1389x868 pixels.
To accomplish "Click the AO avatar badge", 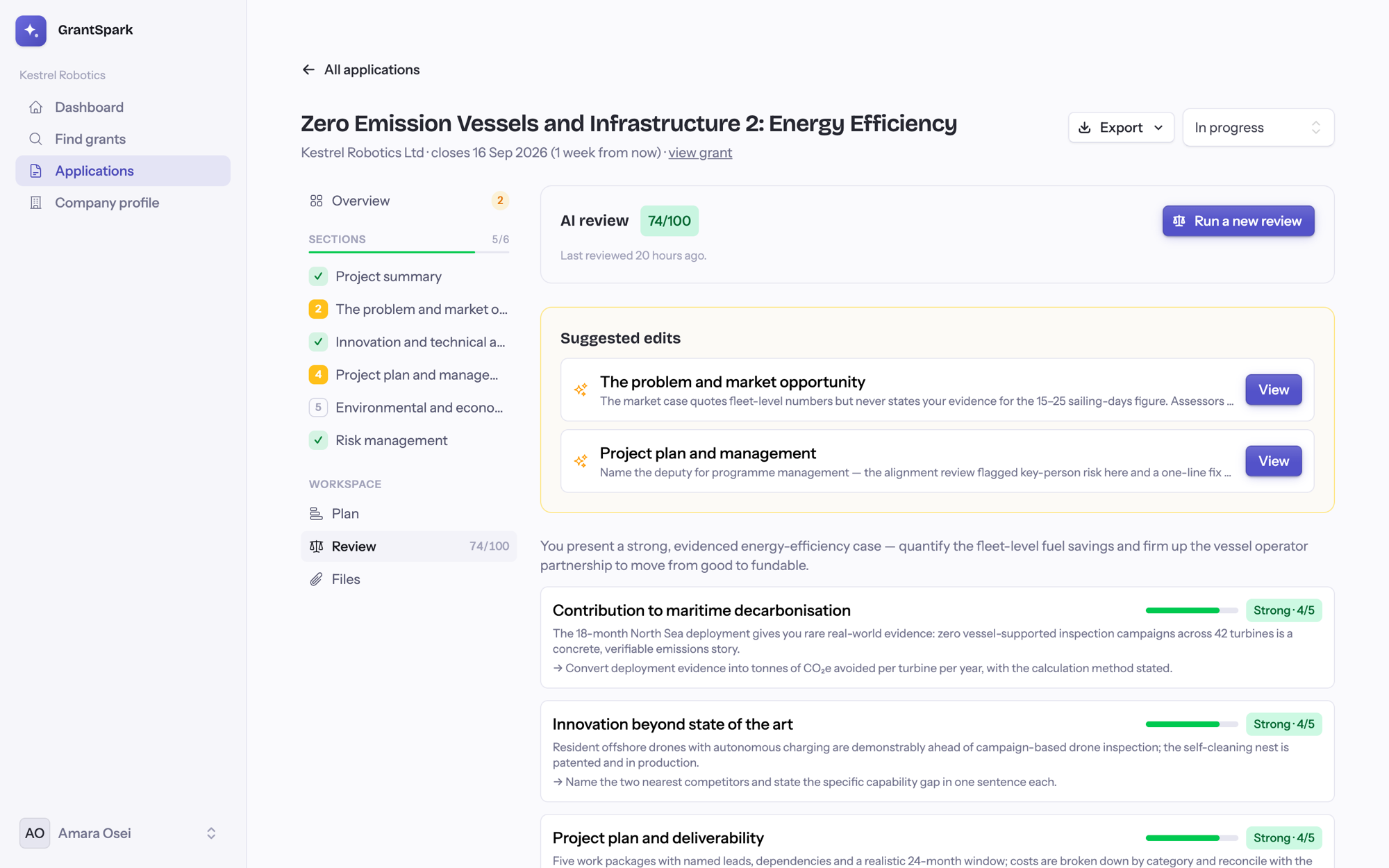I will [35, 833].
